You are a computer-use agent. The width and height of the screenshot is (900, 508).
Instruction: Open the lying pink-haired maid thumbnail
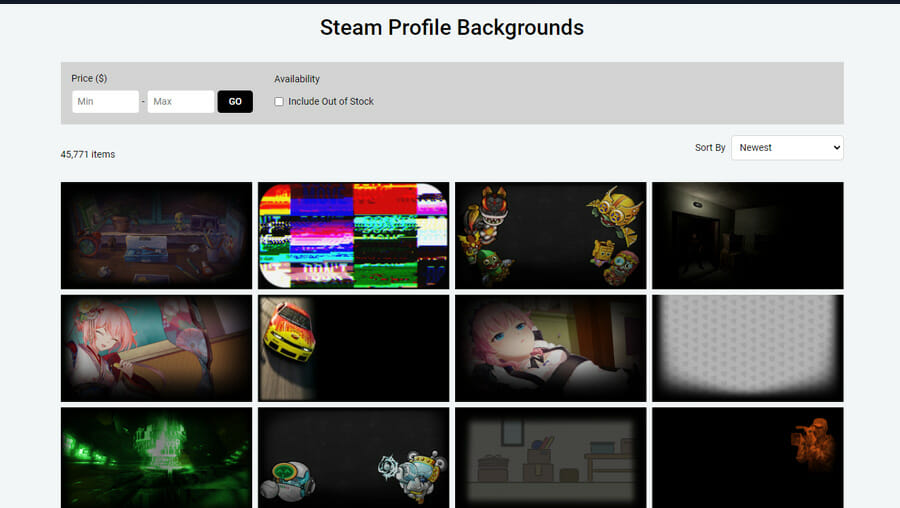tap(550, 348)
